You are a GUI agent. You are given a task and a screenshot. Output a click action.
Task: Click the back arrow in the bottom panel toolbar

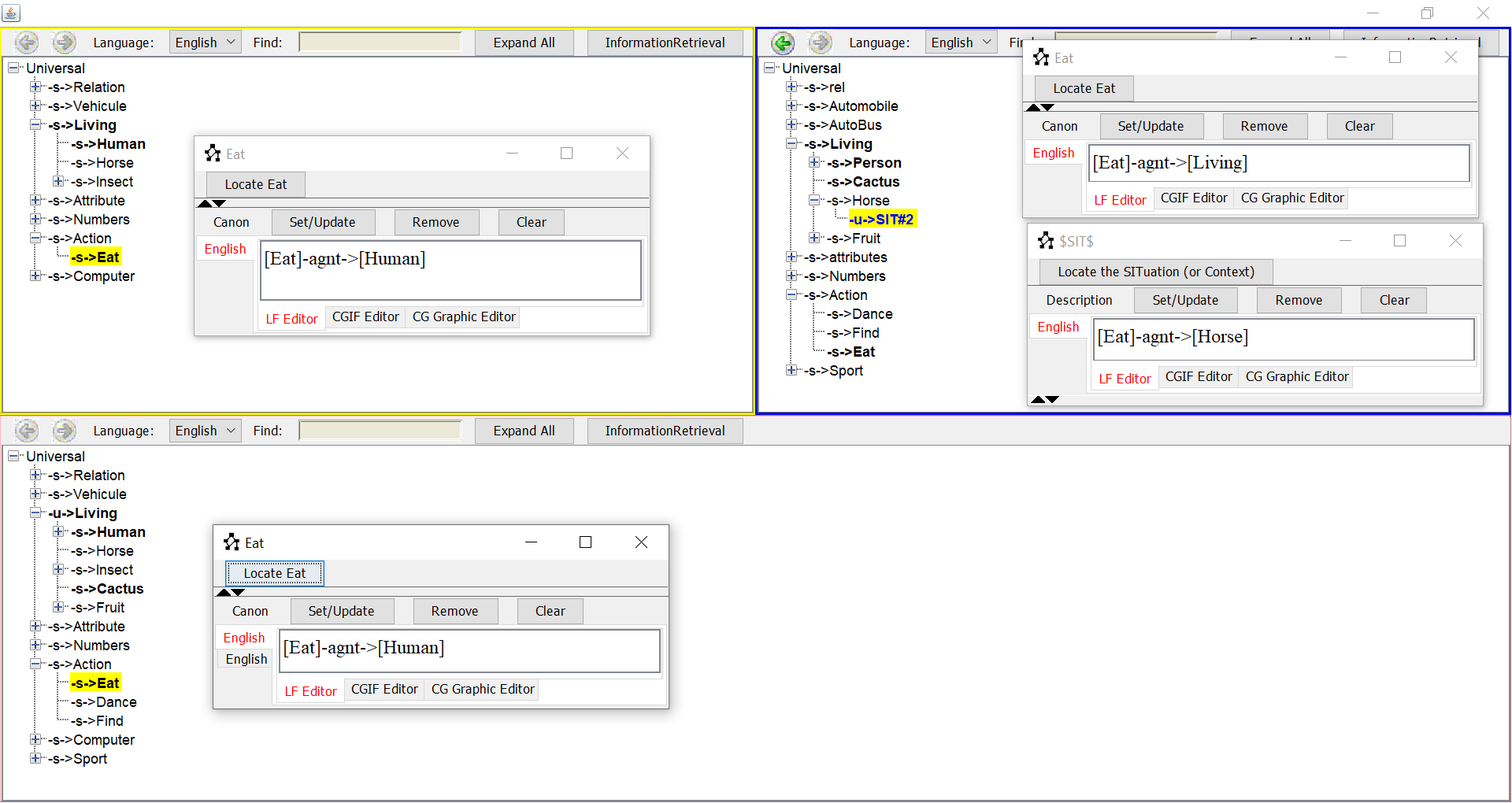pyautogui.click(x=27, y=431)
